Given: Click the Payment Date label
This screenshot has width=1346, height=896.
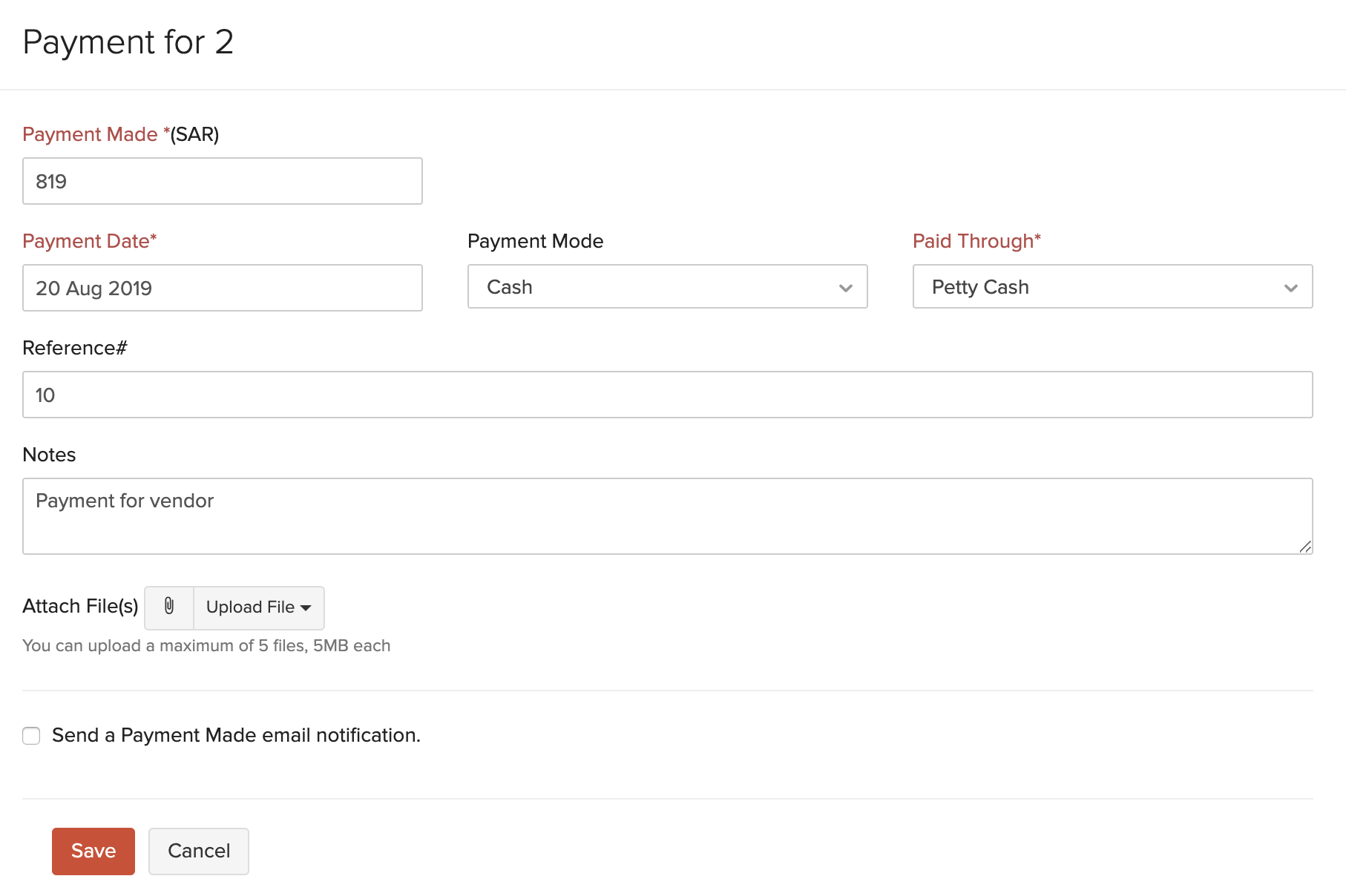Looking at the screenshot, I should [x=89, y=240].
